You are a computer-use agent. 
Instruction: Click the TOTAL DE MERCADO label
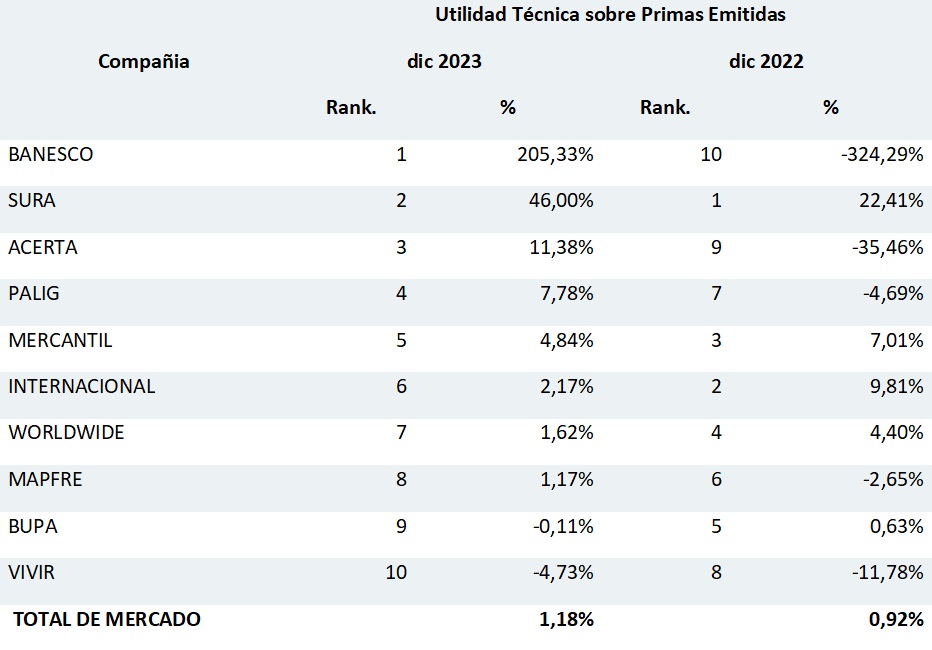107,620
